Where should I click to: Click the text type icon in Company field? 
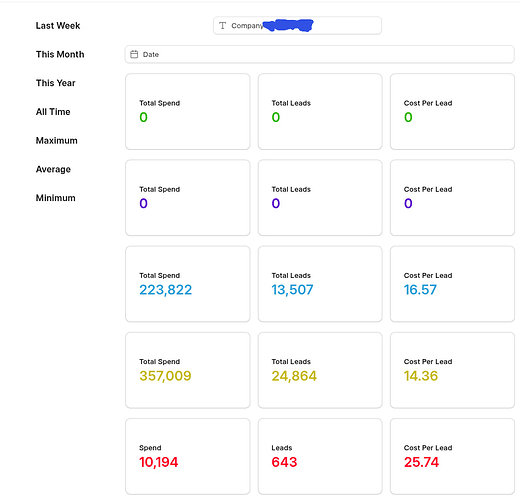coord(222,26)
